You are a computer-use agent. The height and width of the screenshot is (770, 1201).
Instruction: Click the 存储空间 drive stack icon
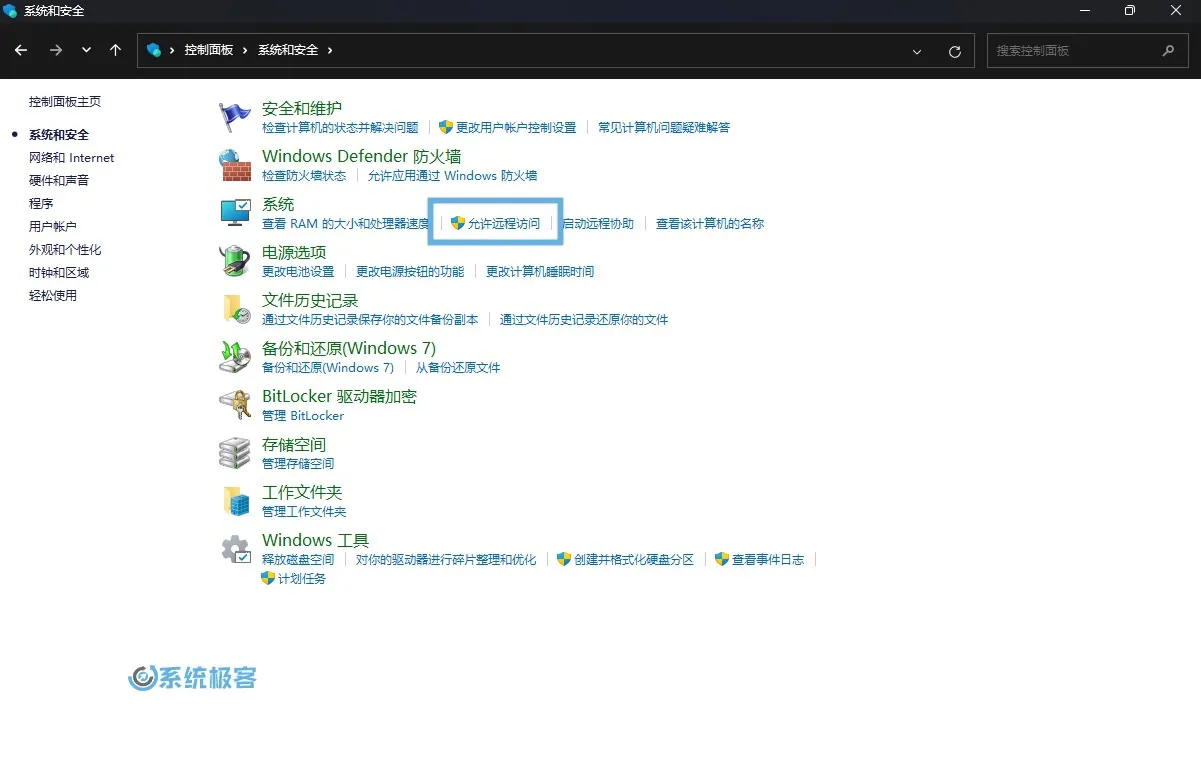pyautogui.click(x=234, y=452)
